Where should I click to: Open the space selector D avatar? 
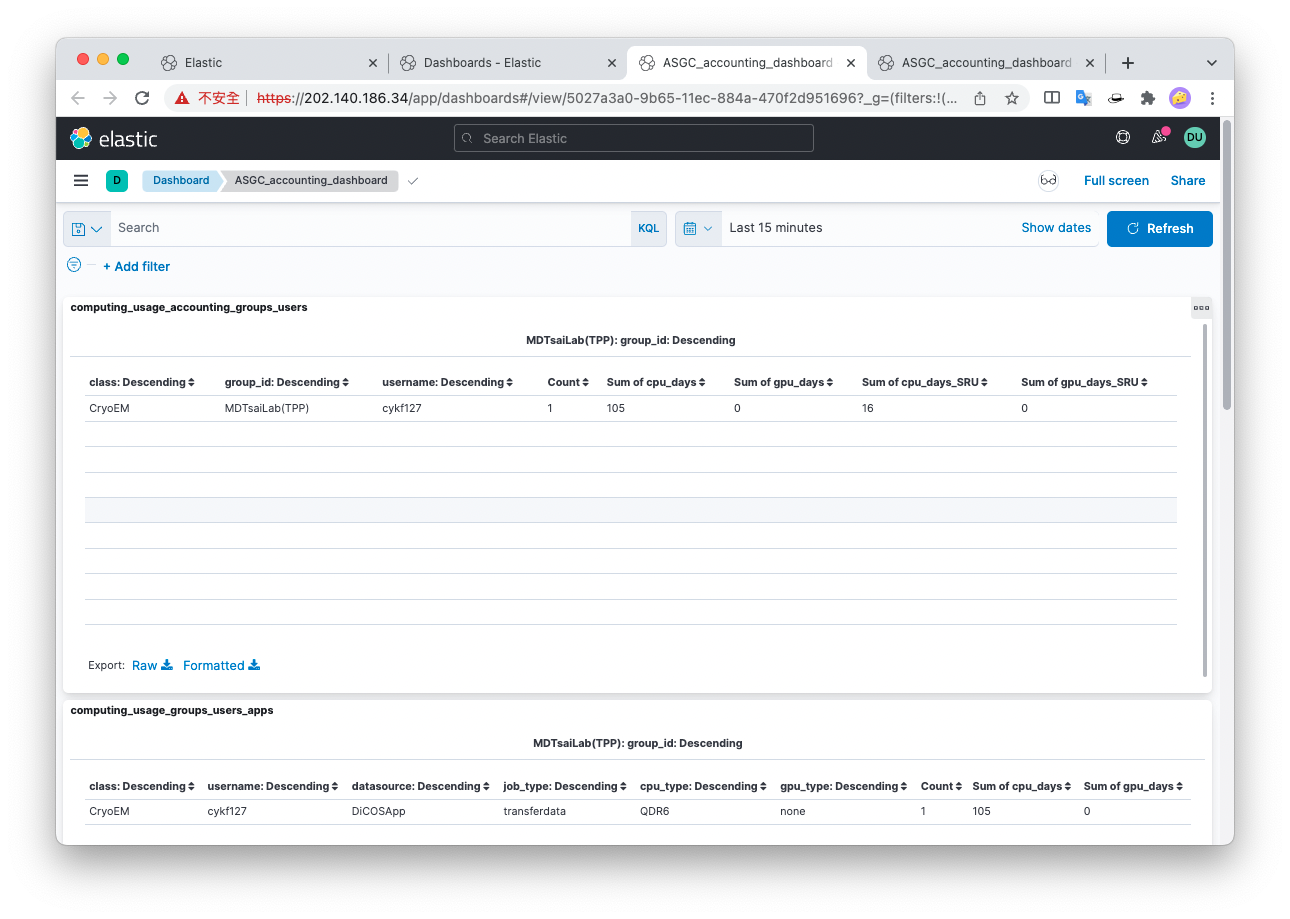[117, 181]
